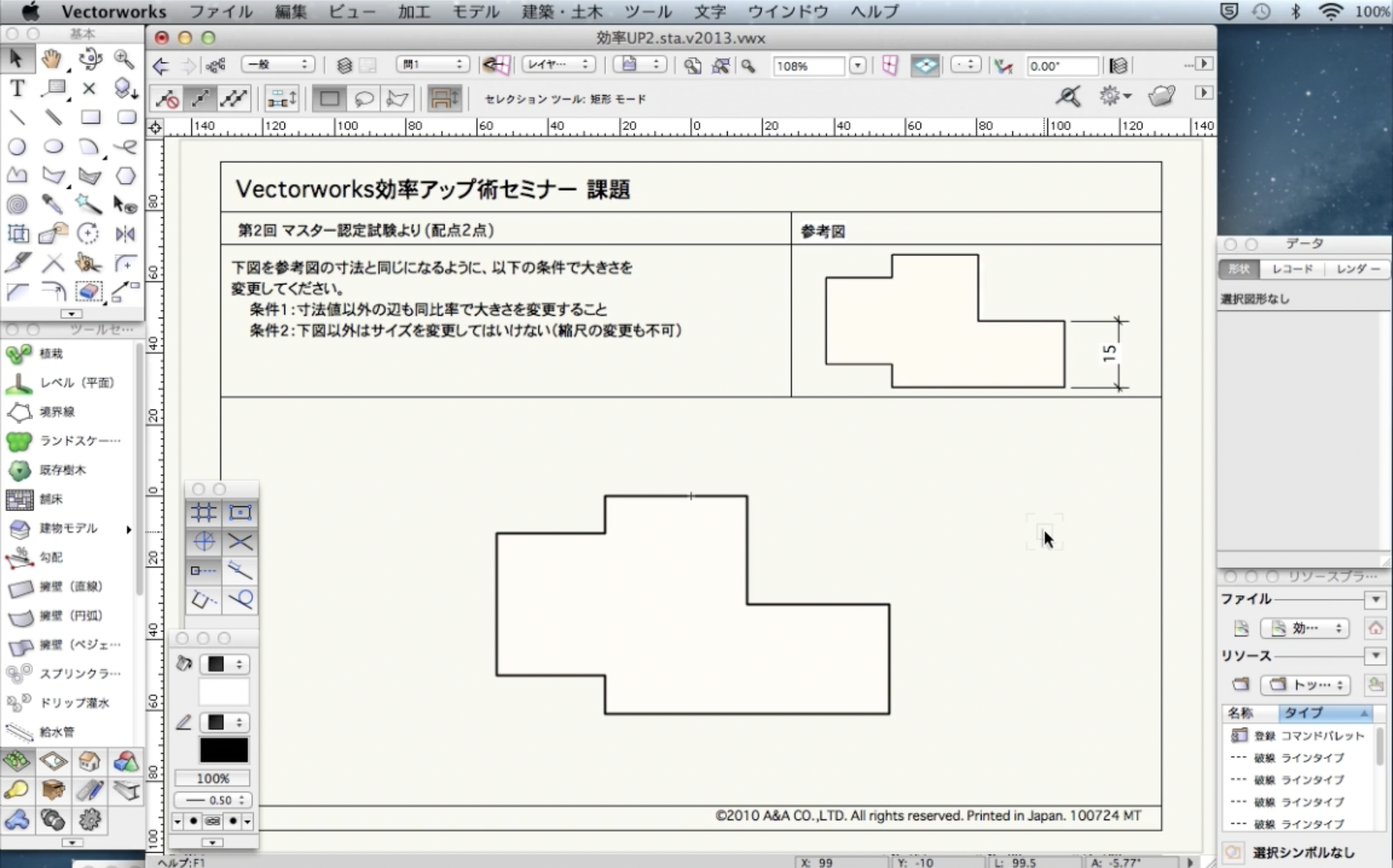Viewport: 1393px width, 868px height.
Task: Enable lasso marquee selection mode
Action: pyautogui.click(x=364, y=99)
